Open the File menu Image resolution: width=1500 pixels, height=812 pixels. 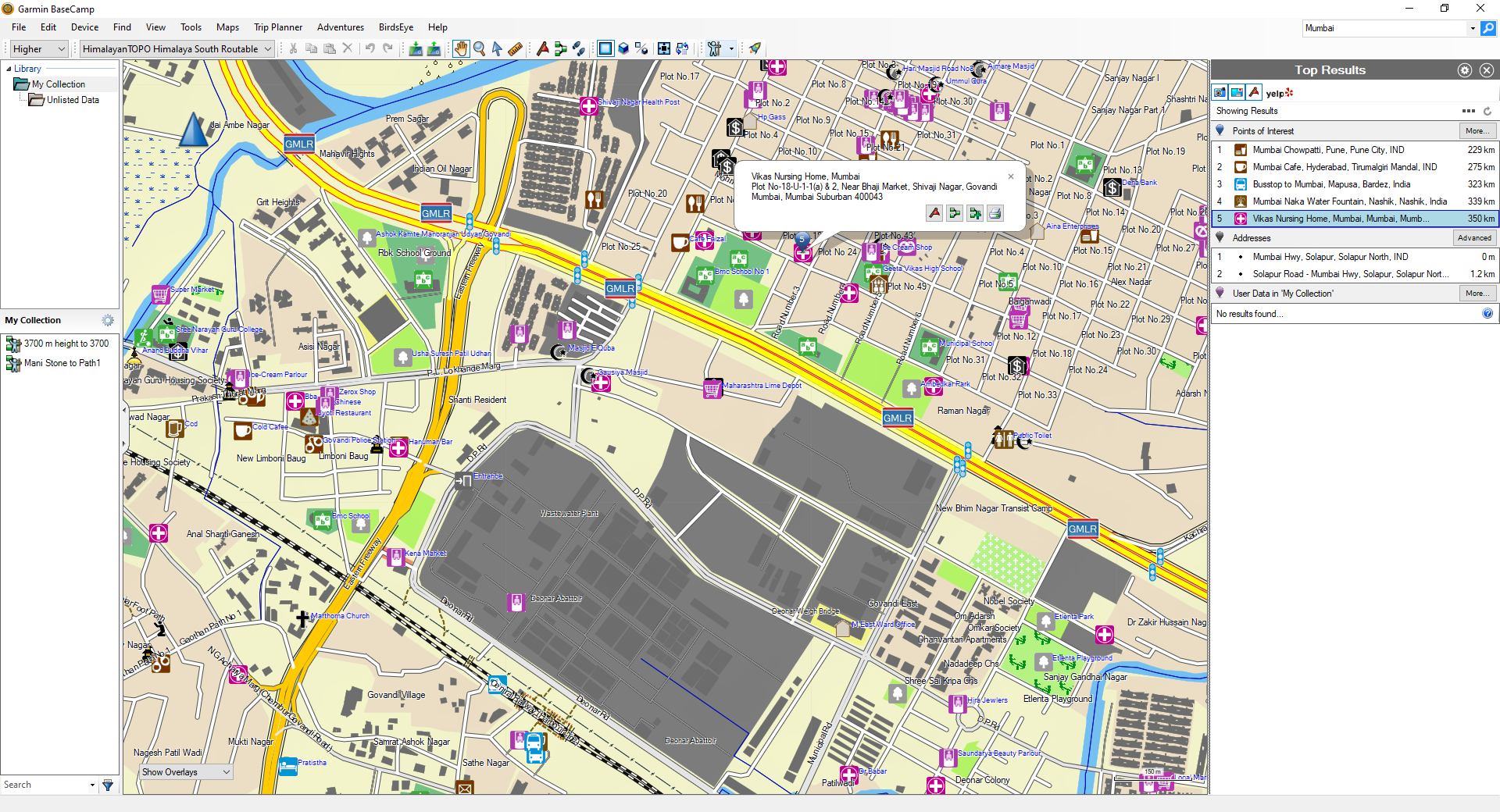click(x=19, y=27)
